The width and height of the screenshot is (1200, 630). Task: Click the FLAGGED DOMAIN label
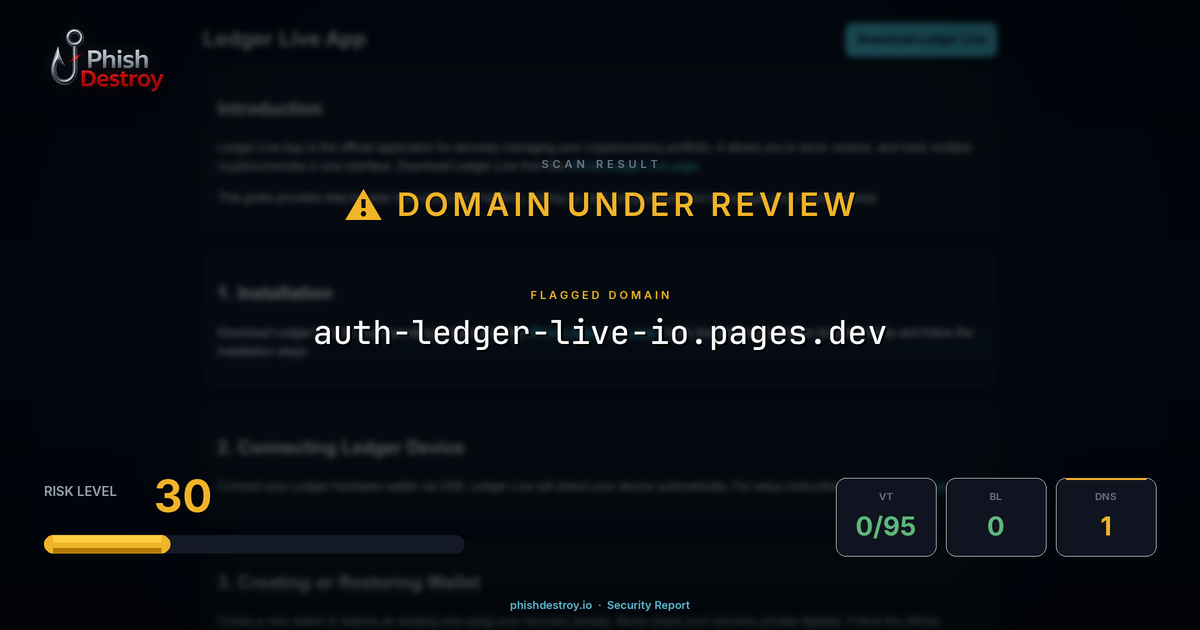pyautogui.click(x=600, y=295)
